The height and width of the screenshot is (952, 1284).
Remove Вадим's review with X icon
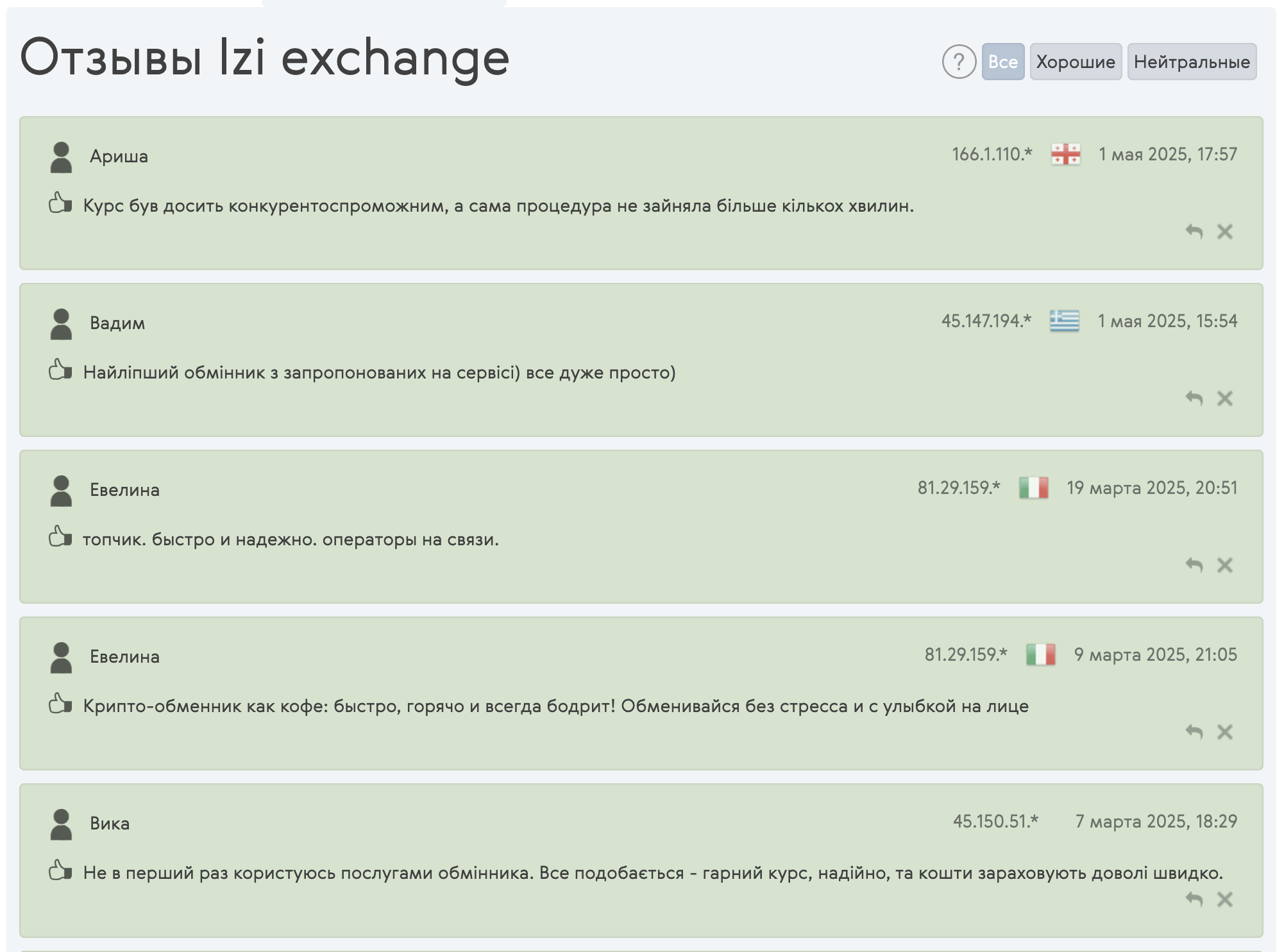click(1224, 398)
